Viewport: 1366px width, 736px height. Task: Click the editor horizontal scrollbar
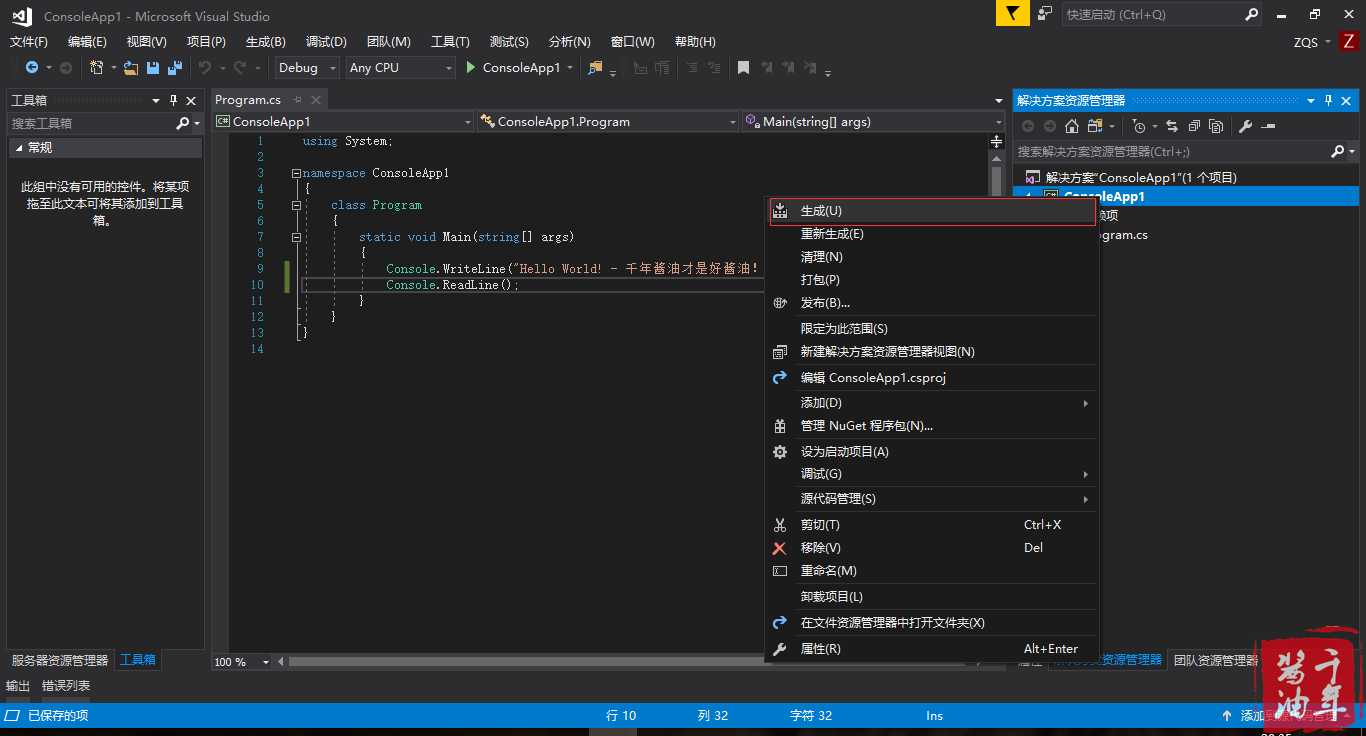[520, 662]
